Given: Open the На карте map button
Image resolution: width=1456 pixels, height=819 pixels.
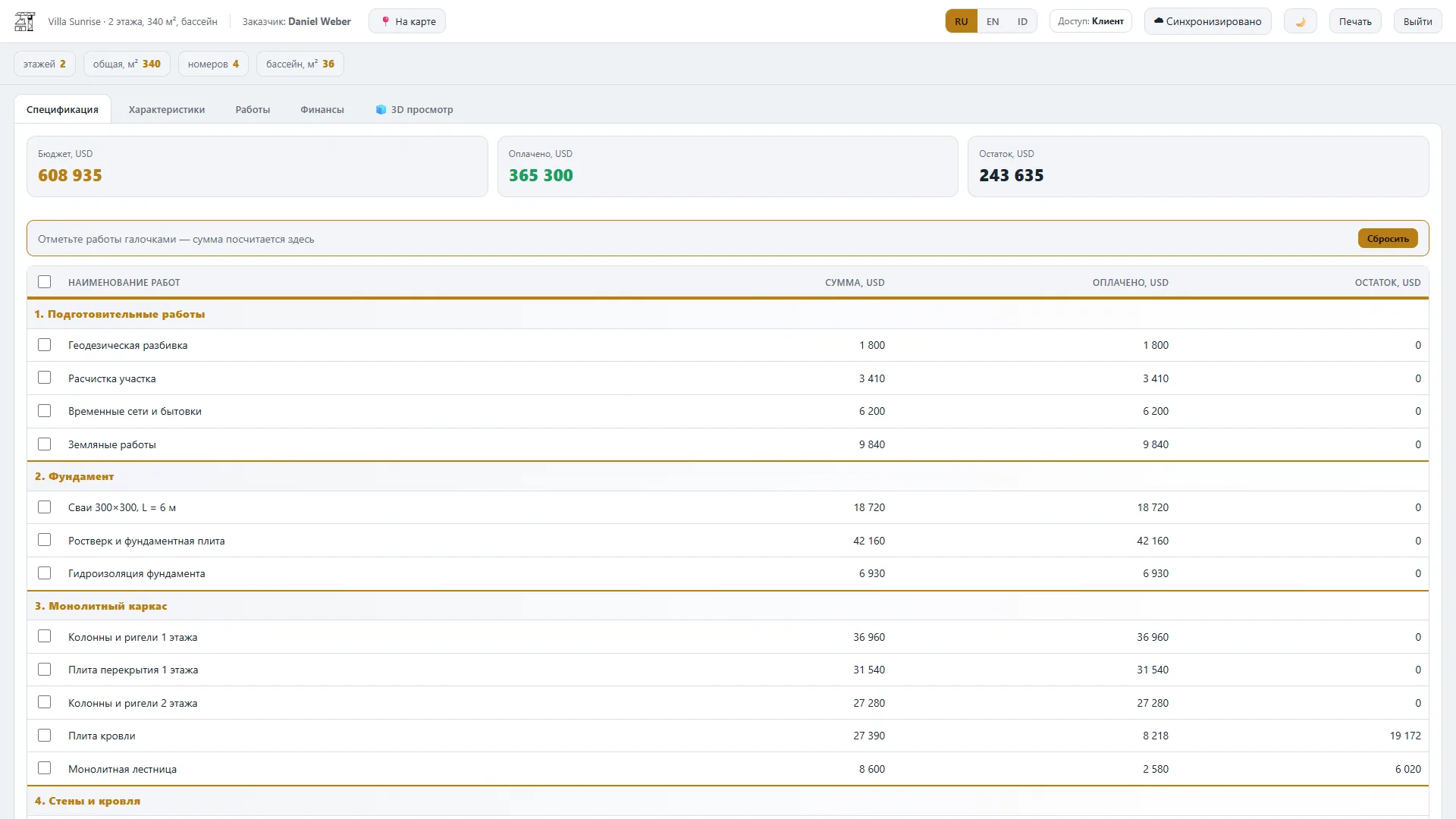Looking at the screenshot, I should 407,21.
